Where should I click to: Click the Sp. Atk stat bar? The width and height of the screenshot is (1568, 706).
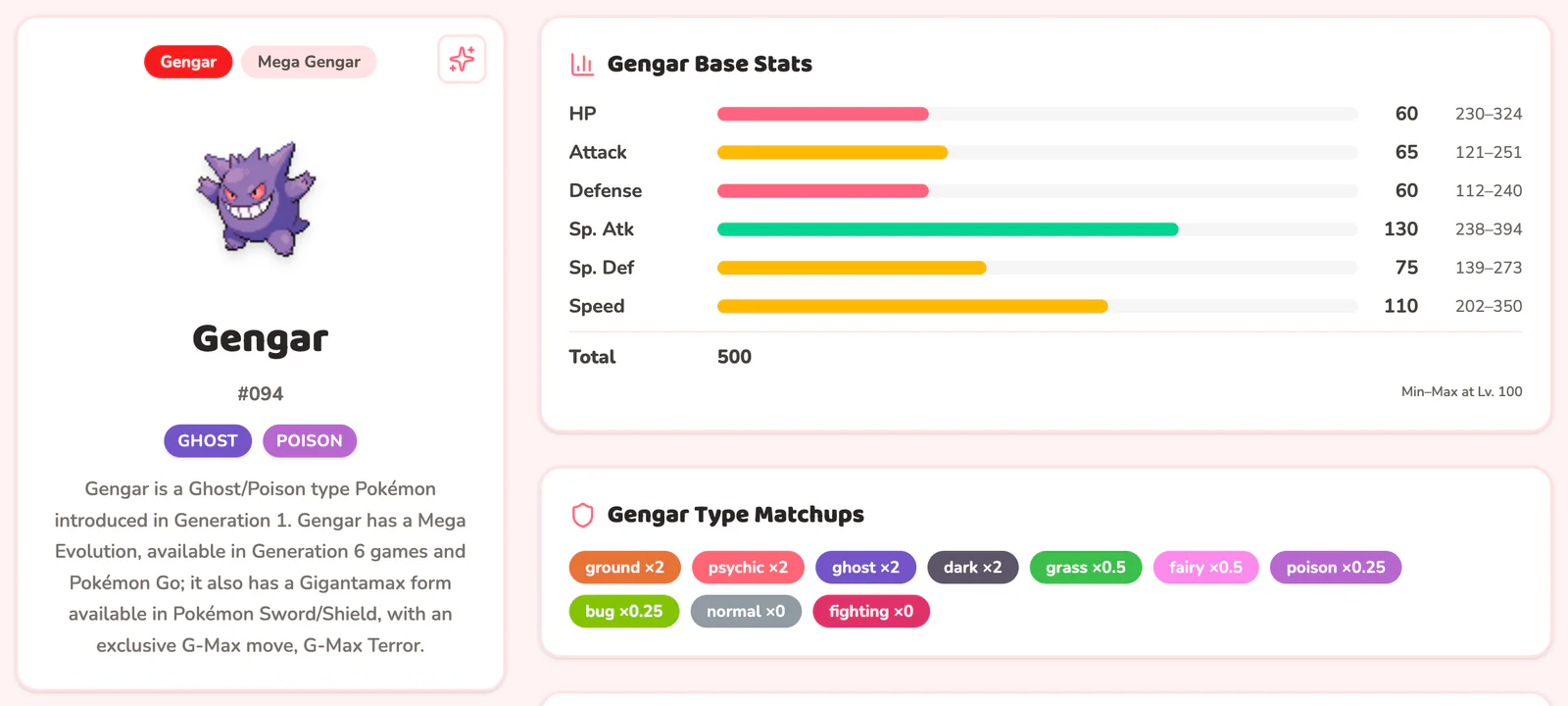[1038, 229]
